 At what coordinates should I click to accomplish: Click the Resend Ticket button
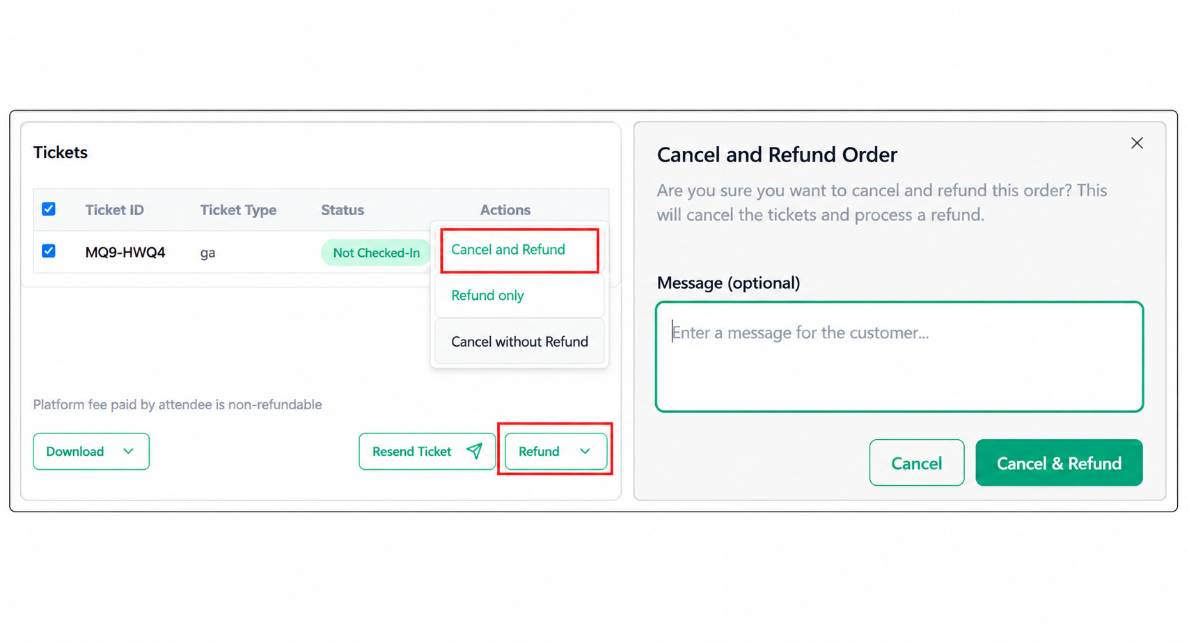click(427, 451)
